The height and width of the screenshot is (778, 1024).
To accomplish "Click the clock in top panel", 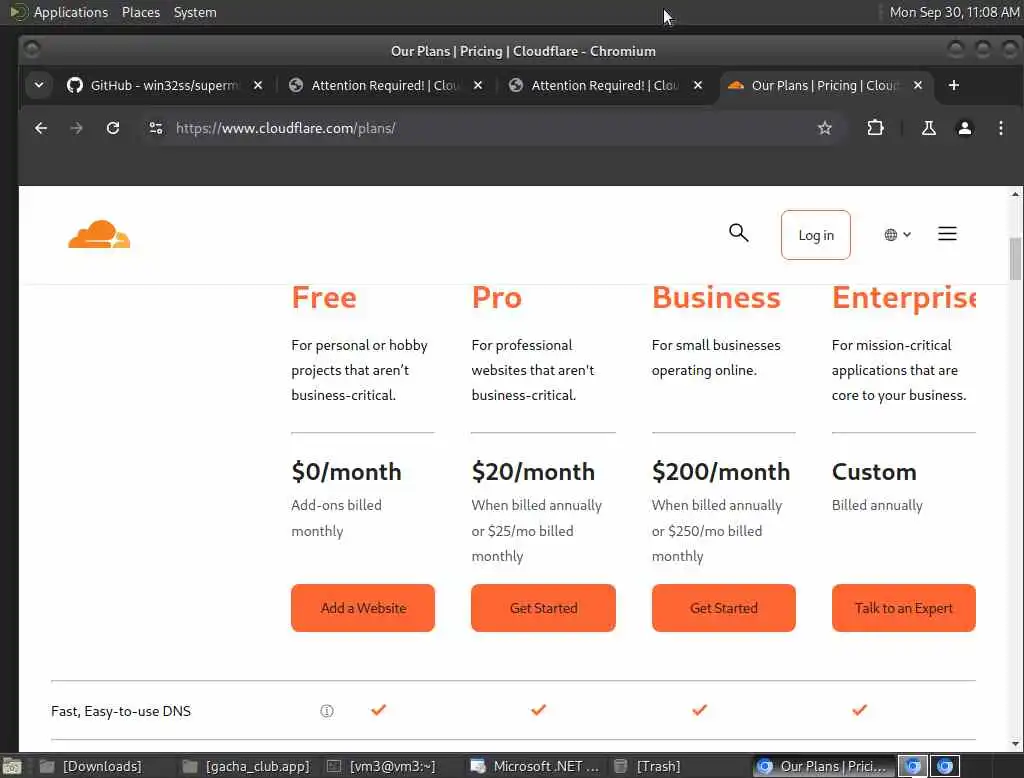I will (x=954, y=12).
